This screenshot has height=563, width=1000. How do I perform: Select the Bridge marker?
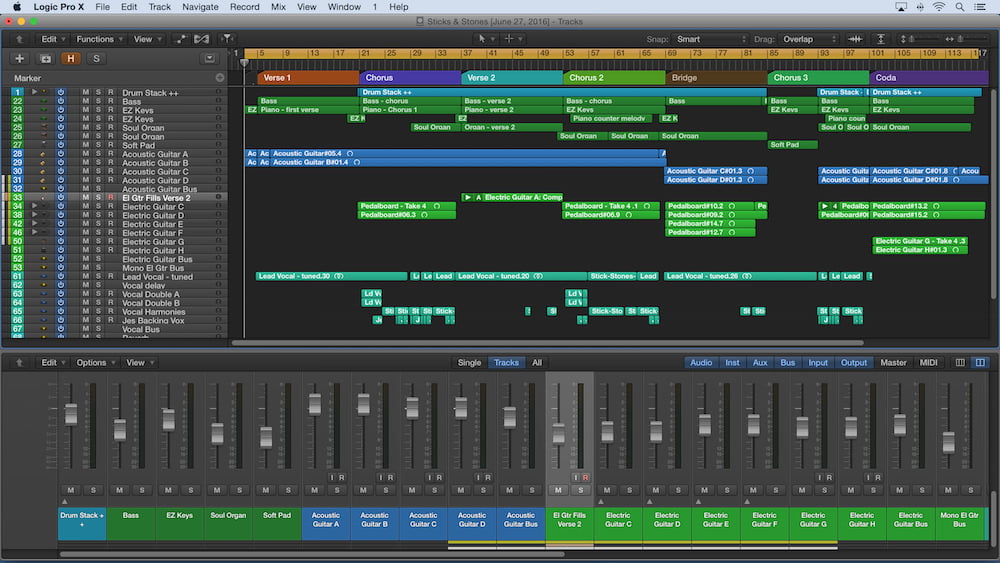point(716,78)
